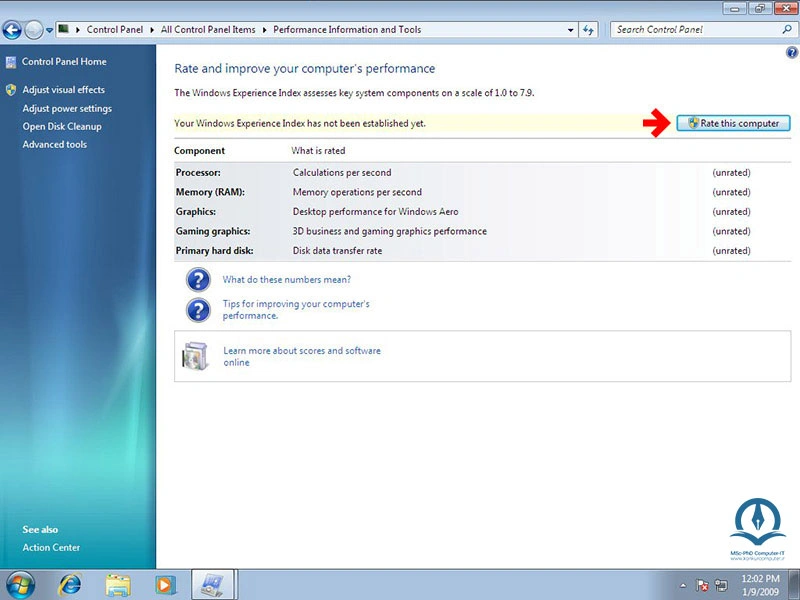Viewport: 800px width, 600px height.
Task: Open Help with the question mark icon
Action: (792, 52)
